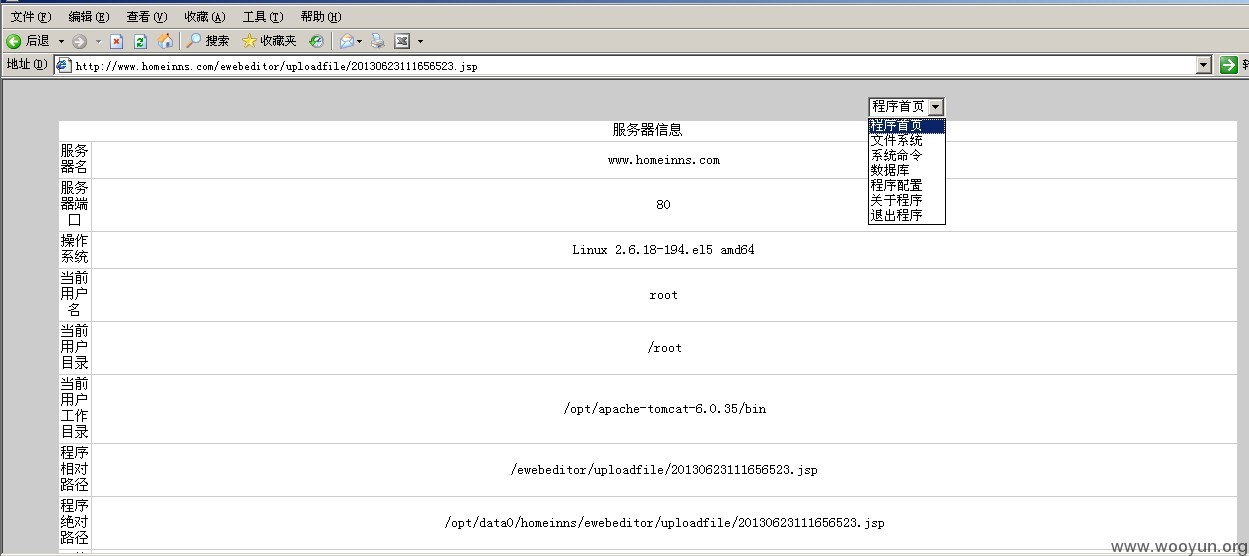The width and height of the screenshot is (1249, 556).
Task: Click the 当前用户工作目录 row label
Action: click(74, 409)
